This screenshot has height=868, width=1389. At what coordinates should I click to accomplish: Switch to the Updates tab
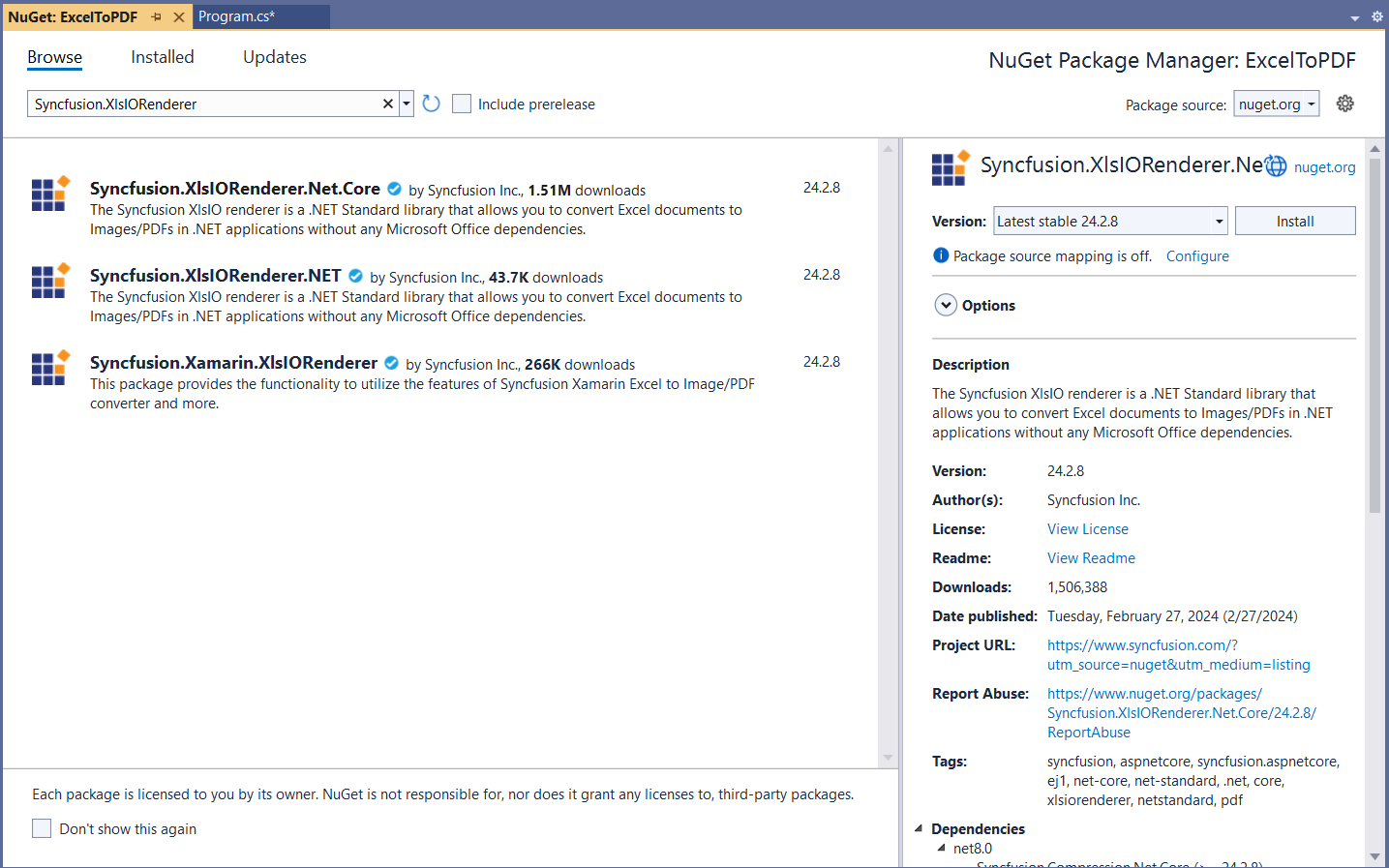pos(274,57)
